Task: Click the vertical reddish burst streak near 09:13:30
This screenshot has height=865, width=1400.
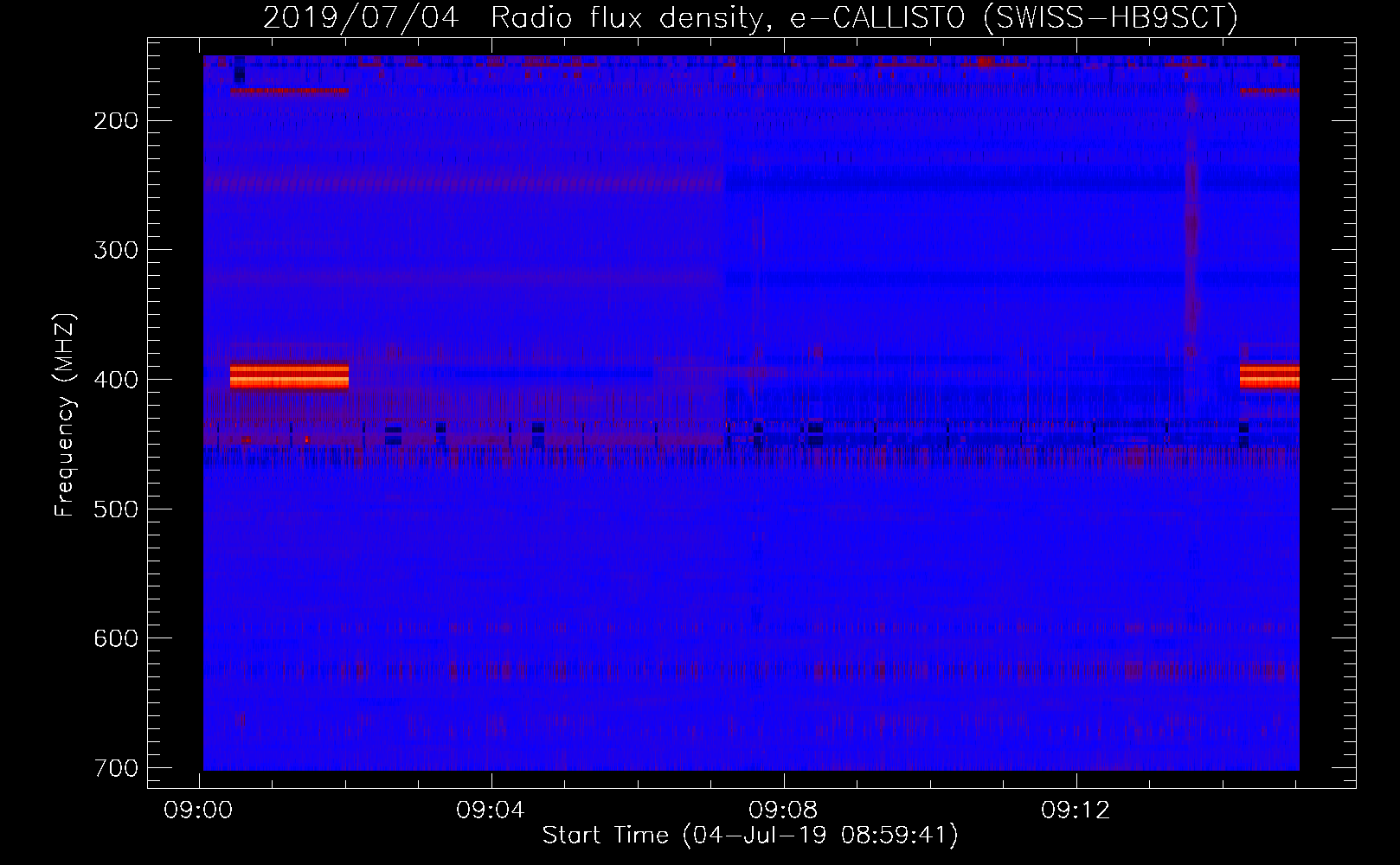Action: (1191, 225)
